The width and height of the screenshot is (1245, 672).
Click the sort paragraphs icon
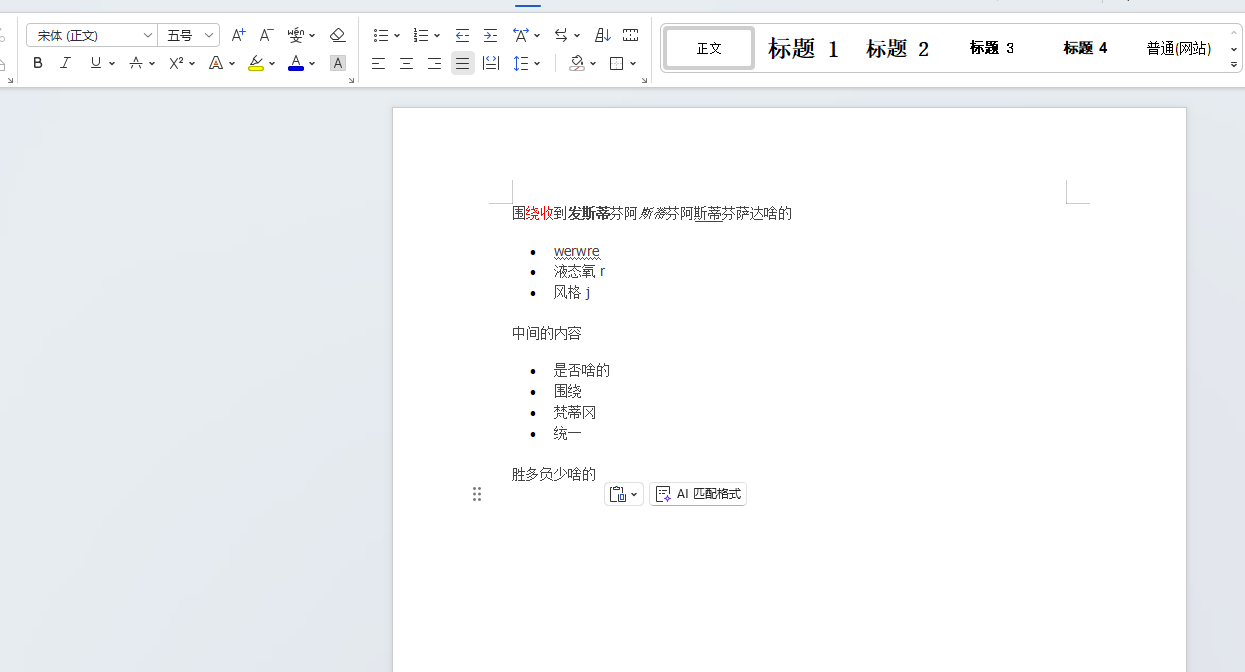pos(601,35)
